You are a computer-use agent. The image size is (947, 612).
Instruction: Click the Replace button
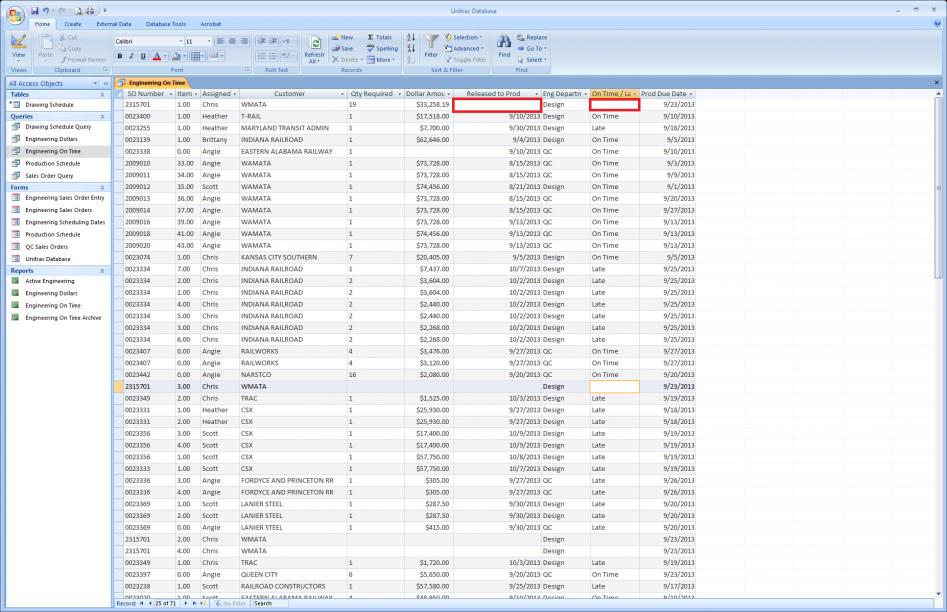(x=532, y=37)
